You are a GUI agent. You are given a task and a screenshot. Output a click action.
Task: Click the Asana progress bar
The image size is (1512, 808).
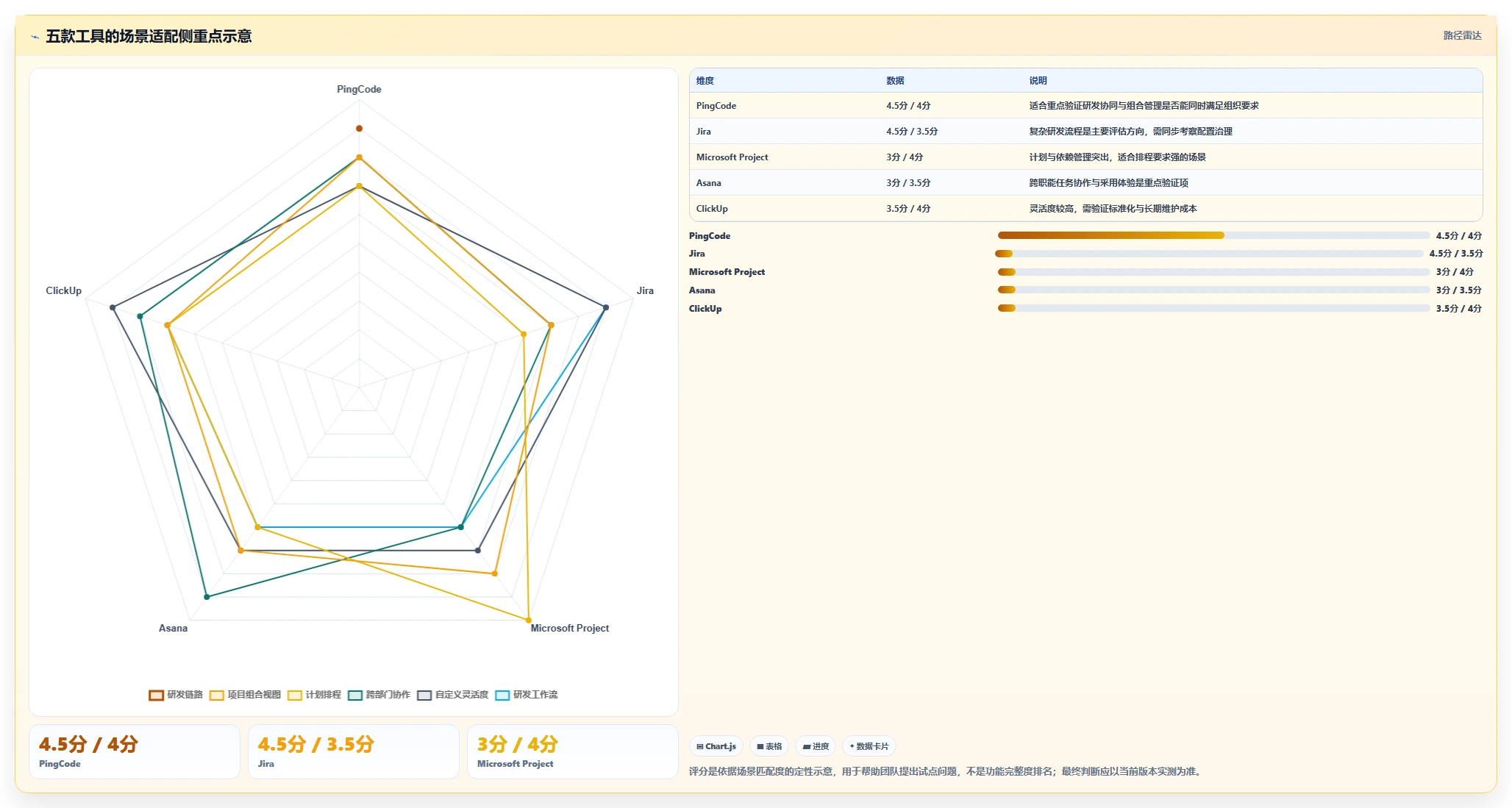tap(1213, 290)
